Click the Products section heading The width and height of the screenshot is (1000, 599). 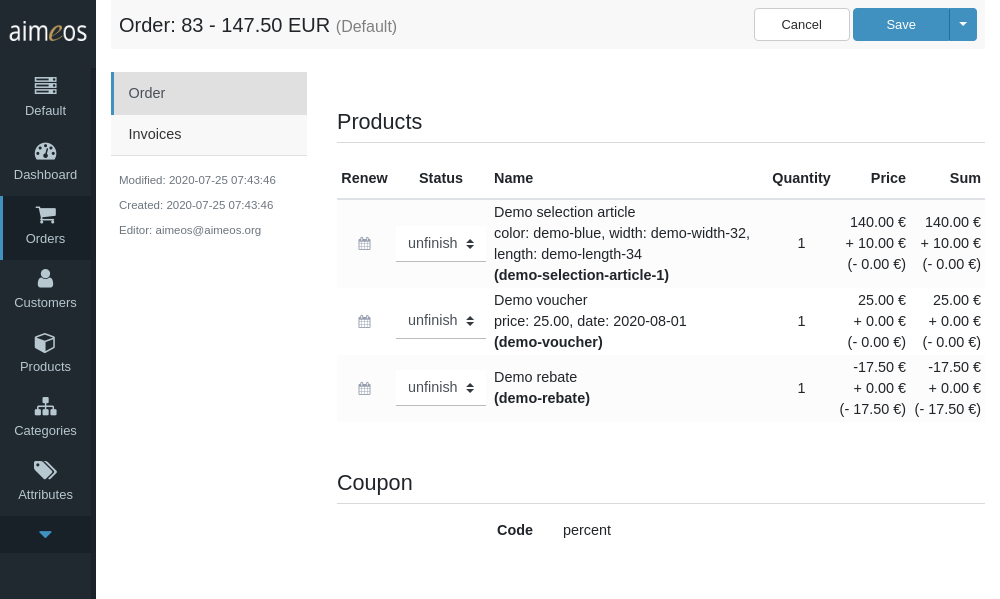(x=379, y=121)
